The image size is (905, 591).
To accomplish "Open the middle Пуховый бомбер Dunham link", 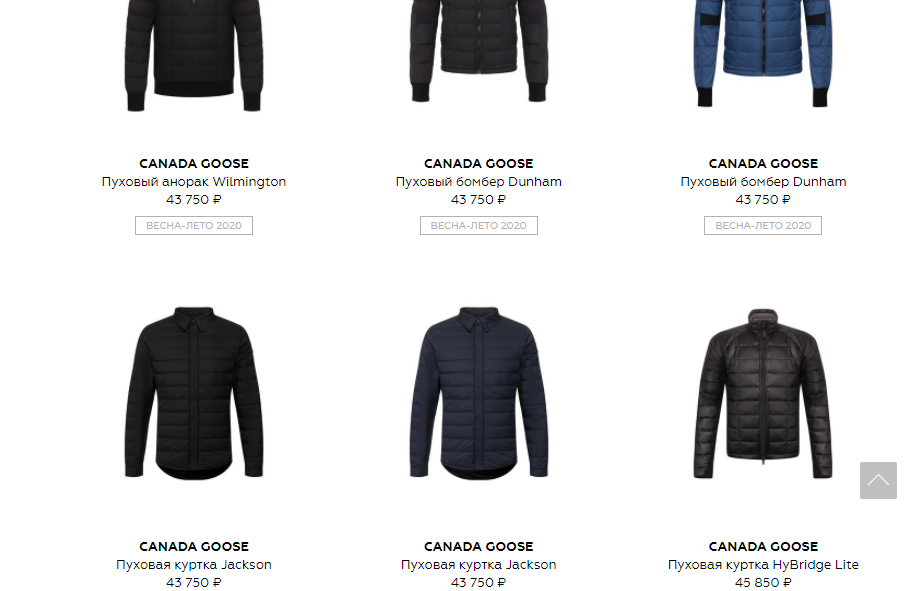I will pos(478,181).
